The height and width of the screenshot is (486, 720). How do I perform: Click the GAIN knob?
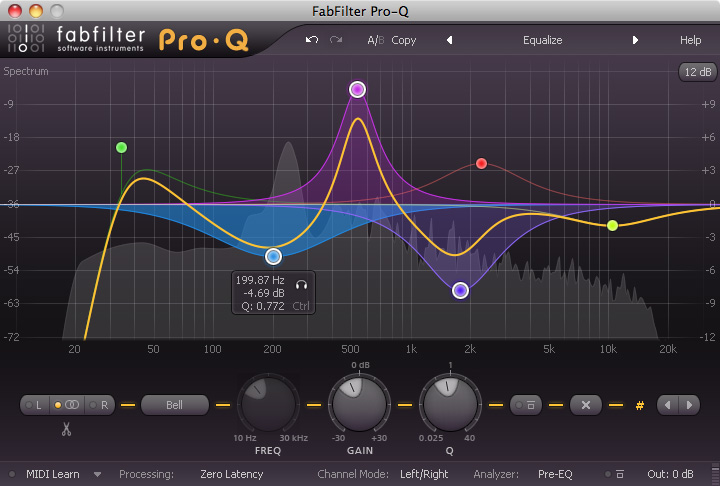tap(358, 405)
